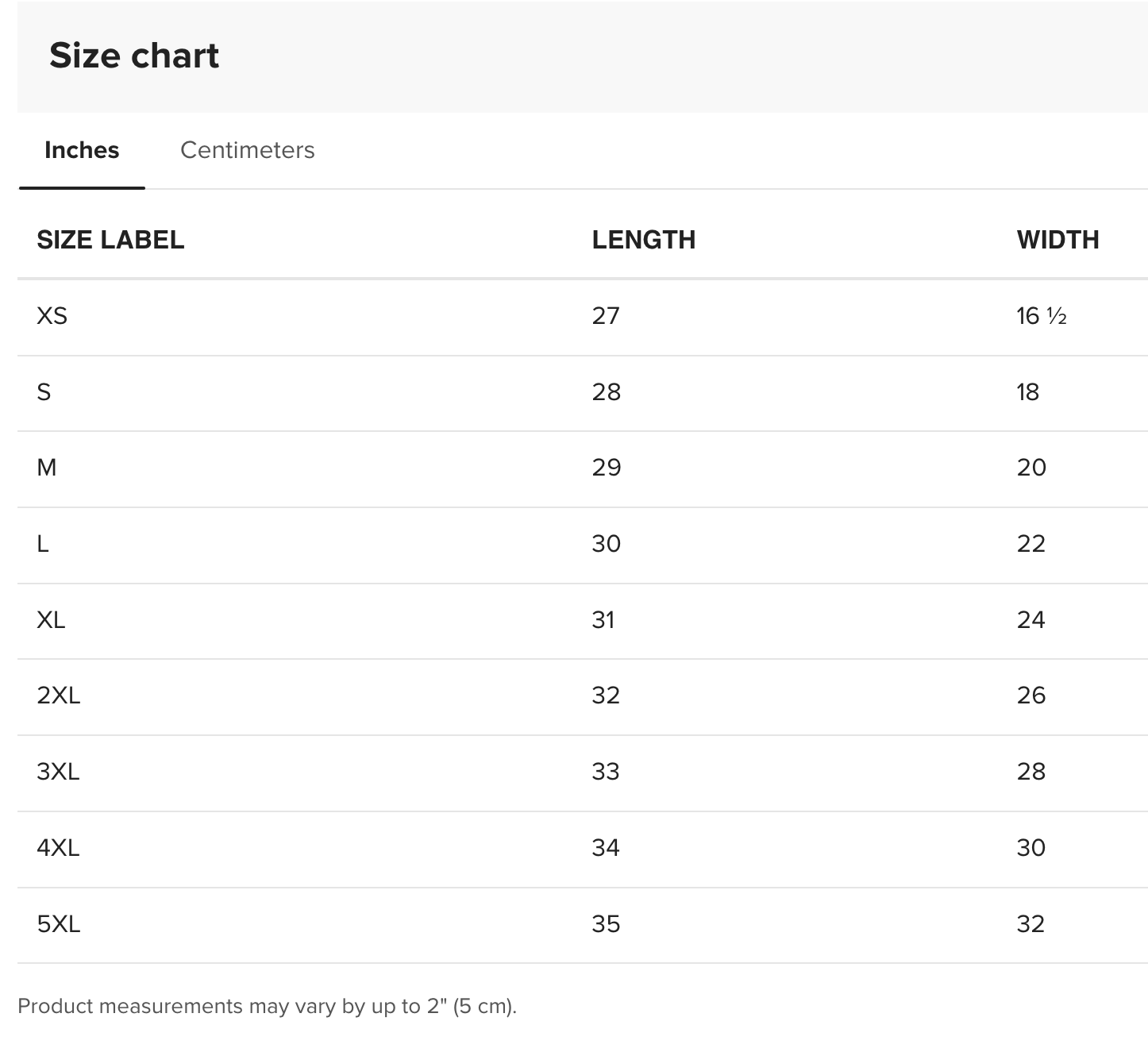Select the L size label
1148x1048 pixels.
(x=43, y=544)
